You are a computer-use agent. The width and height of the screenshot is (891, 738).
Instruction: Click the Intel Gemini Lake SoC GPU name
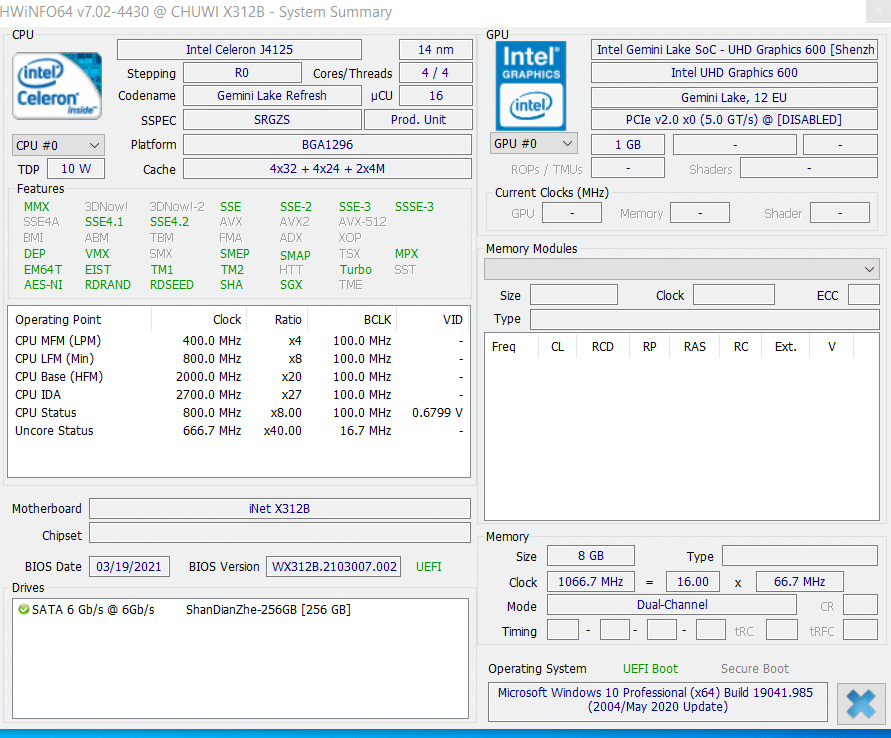(734, 50)
